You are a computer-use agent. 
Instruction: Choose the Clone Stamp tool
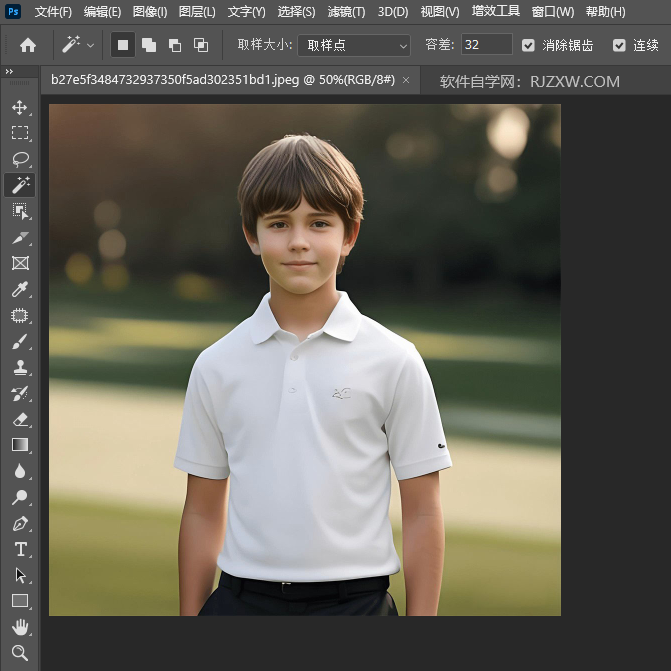click(20, 368)
